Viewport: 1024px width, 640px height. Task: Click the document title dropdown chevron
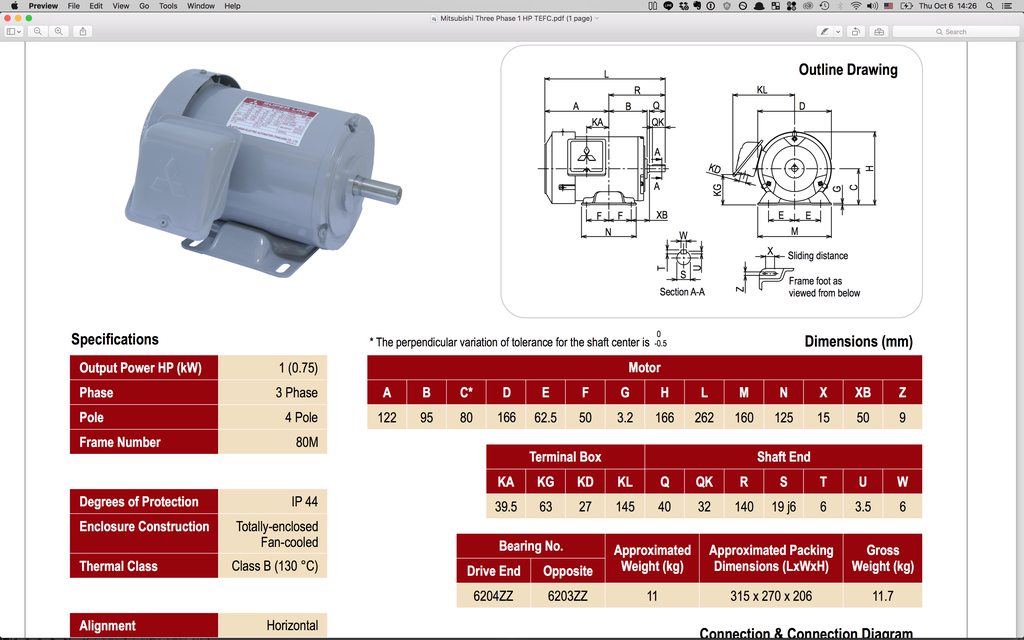click(597, 18)
